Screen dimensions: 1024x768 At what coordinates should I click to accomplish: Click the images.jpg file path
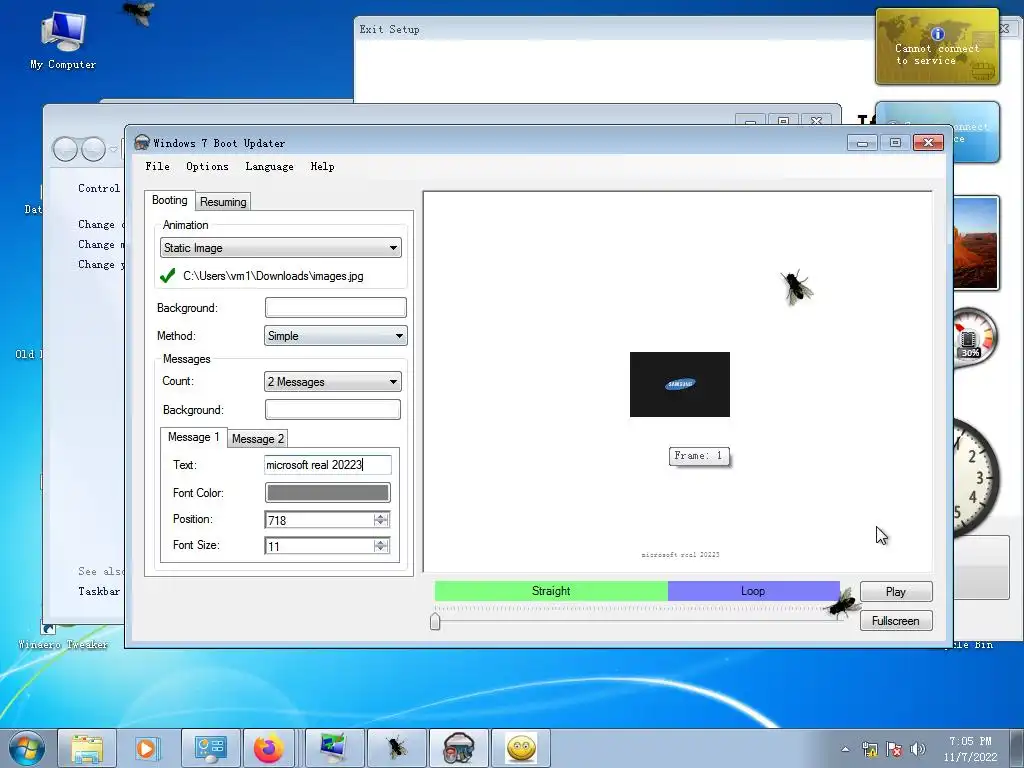pyautogui.click(x=273, y=276)
